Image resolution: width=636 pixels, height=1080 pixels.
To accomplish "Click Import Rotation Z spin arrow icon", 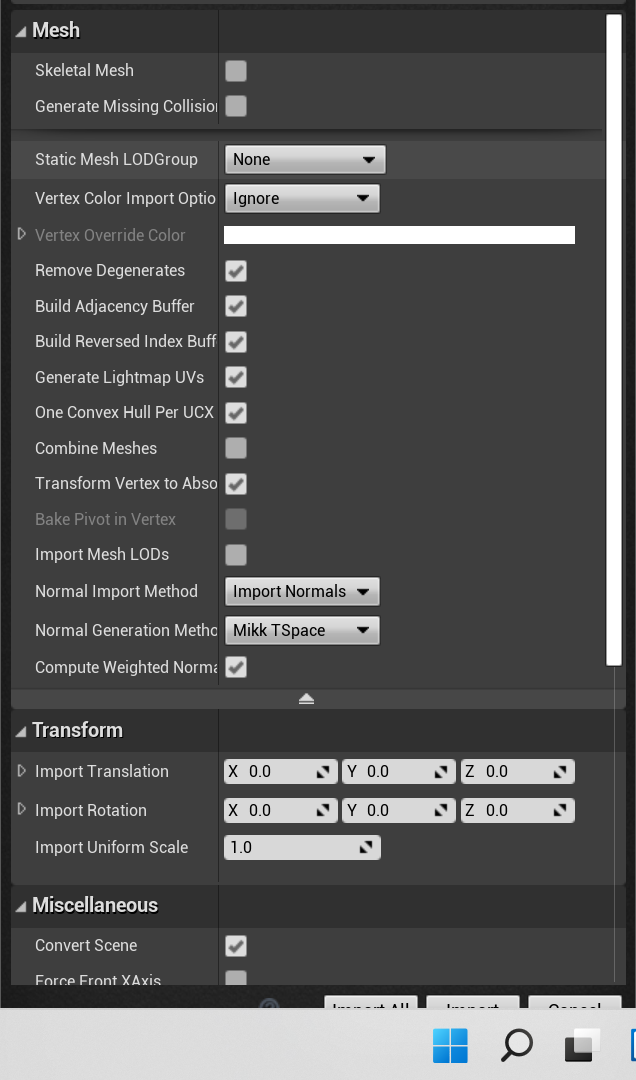I will [561, 811].
